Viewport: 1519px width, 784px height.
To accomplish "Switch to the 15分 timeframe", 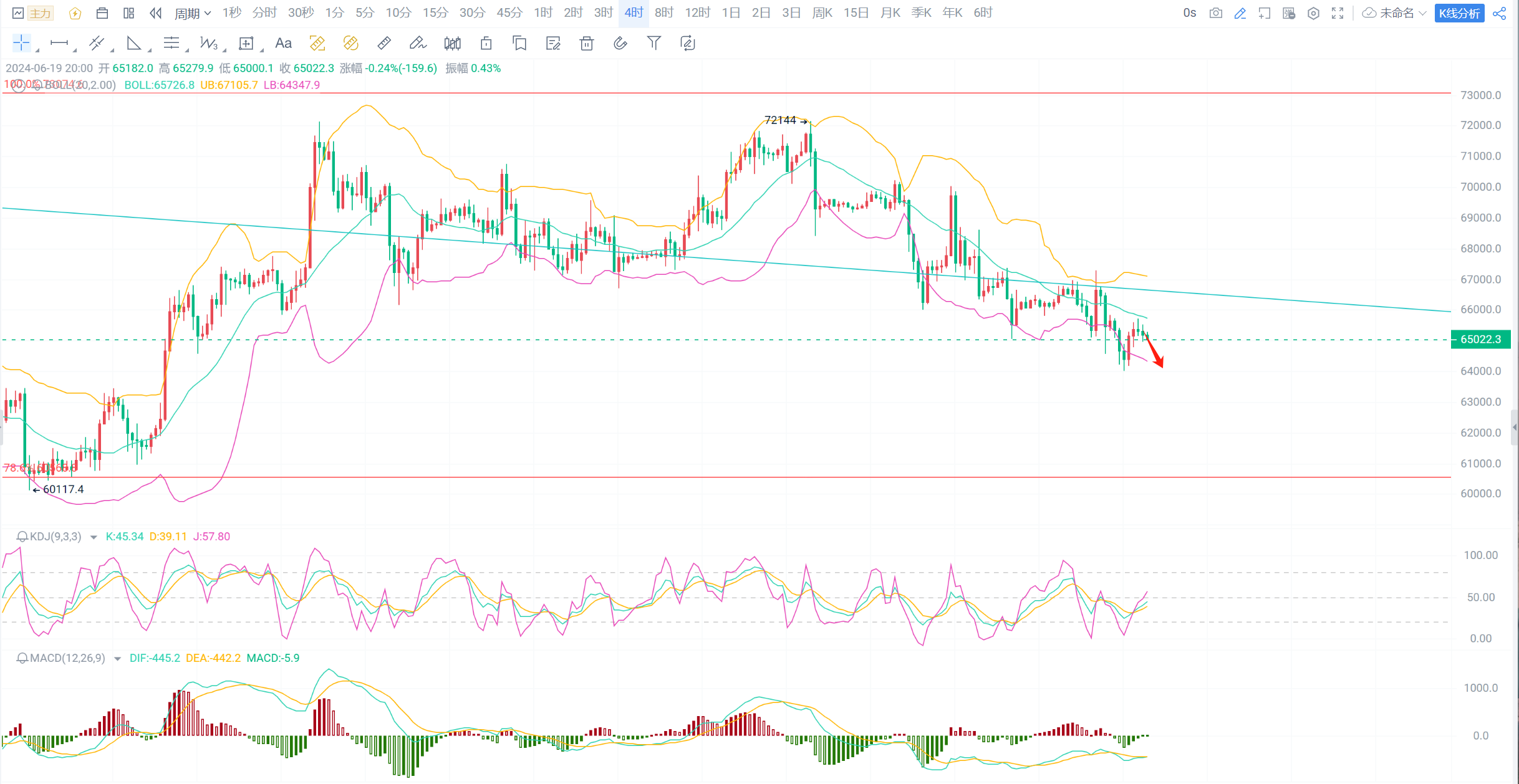I will 435,13.
